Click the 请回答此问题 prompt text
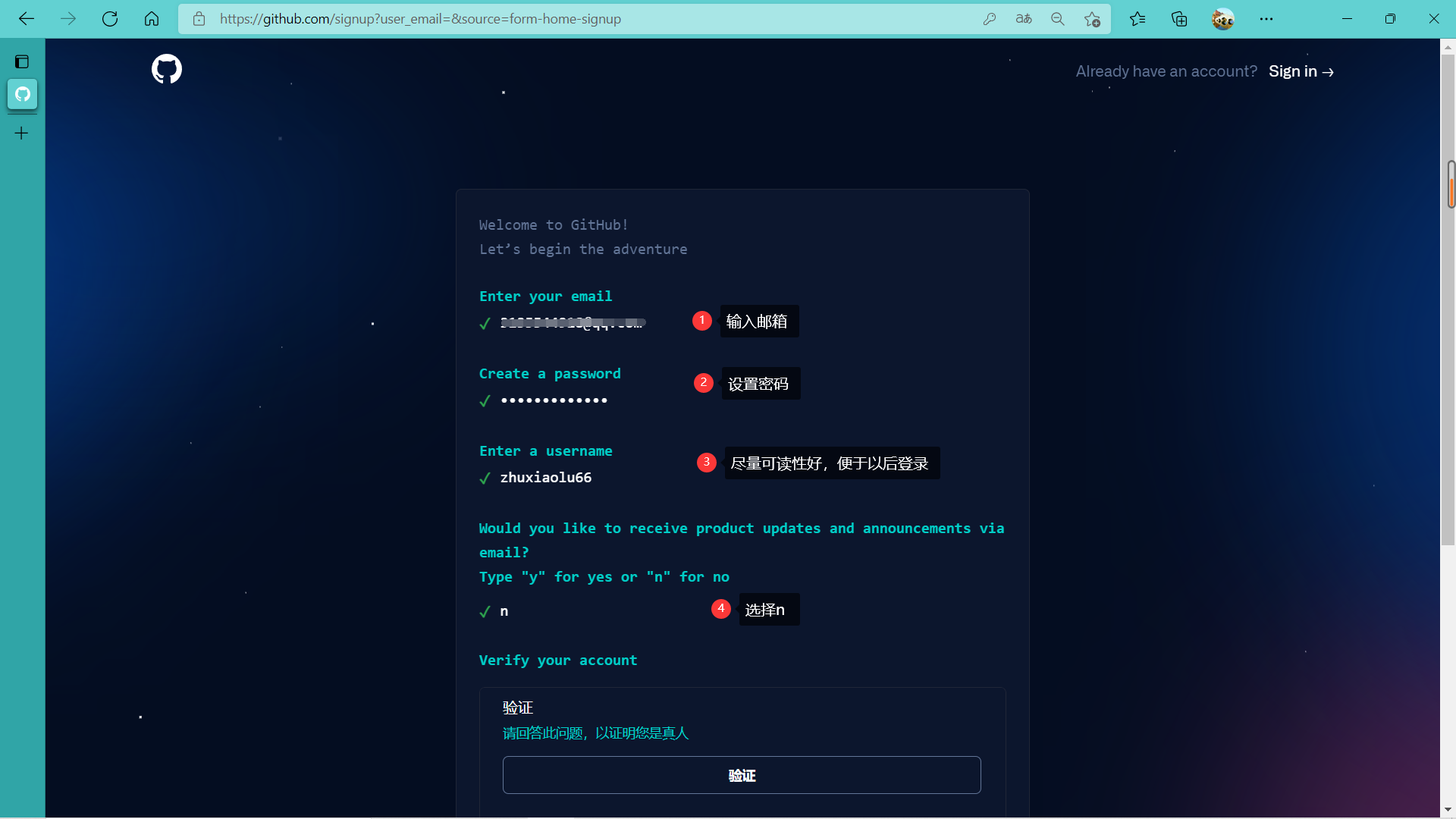Screen dimensions: 1456x819 pos(595,733)
